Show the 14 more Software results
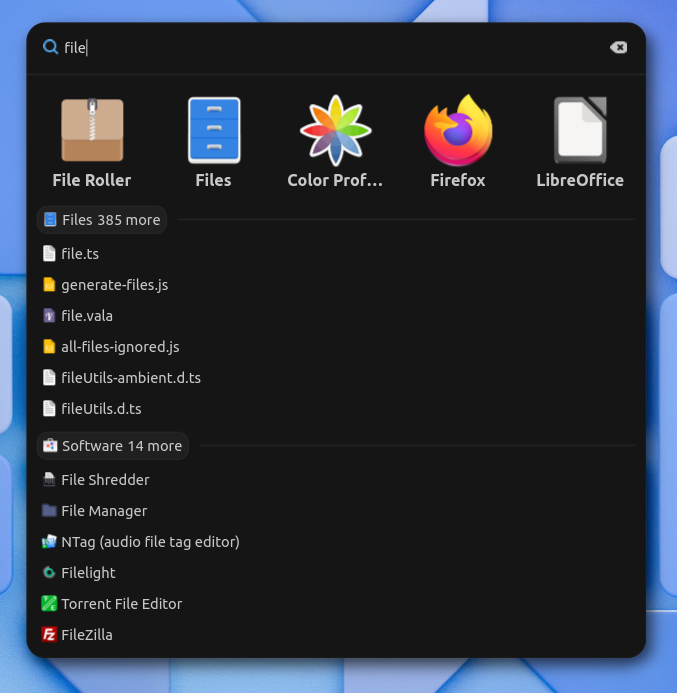Viewport: 677px width, 693px height. click(x=113, y=446)
